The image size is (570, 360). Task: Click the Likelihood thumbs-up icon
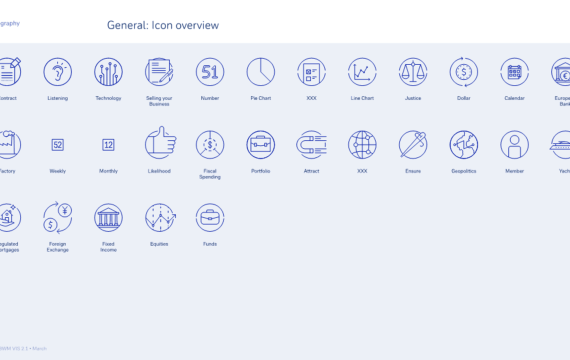tap(160, 143)
